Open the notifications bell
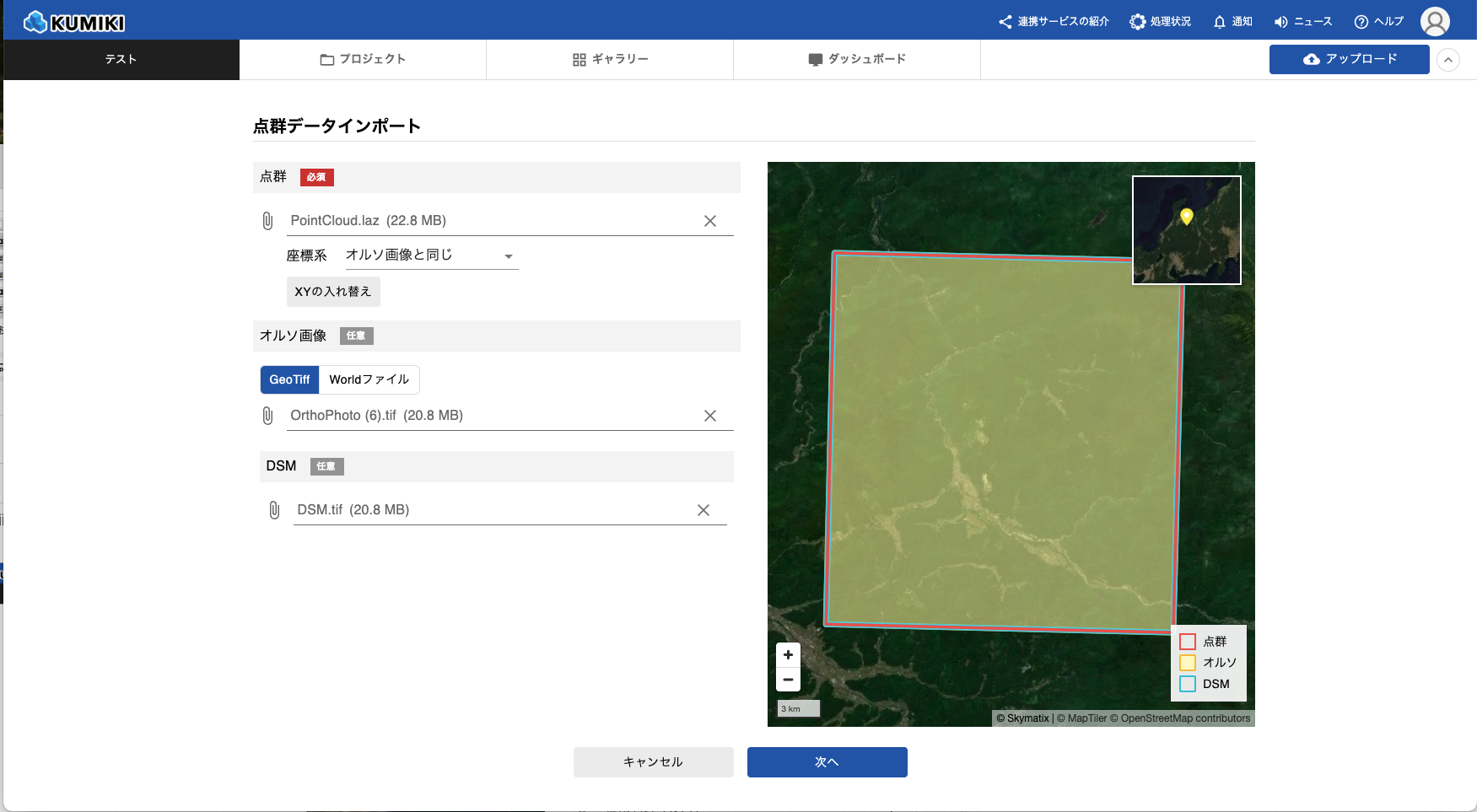 tap(1232, 22)
